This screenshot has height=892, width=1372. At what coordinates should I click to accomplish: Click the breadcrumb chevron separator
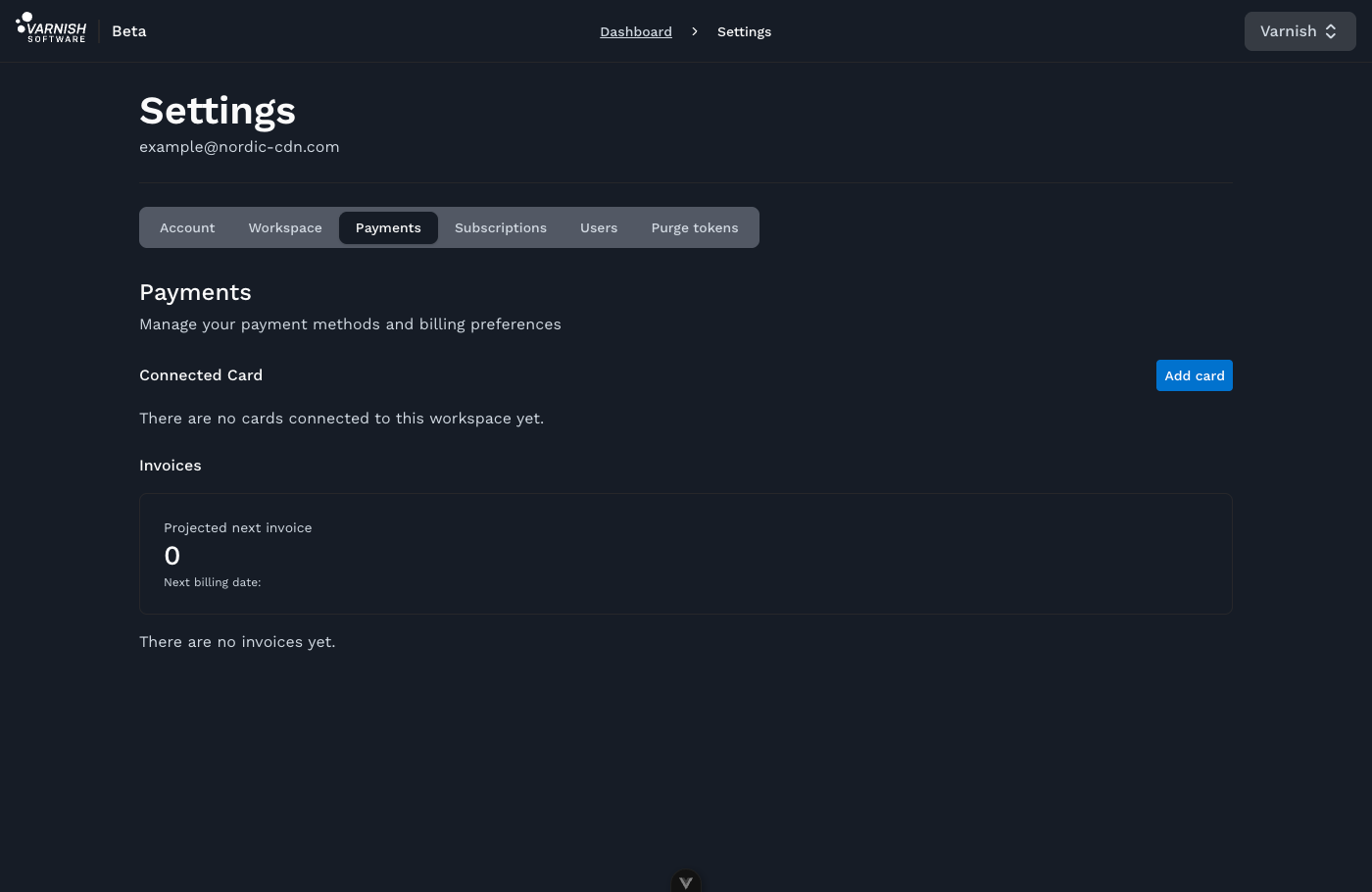tap(695, 31)
